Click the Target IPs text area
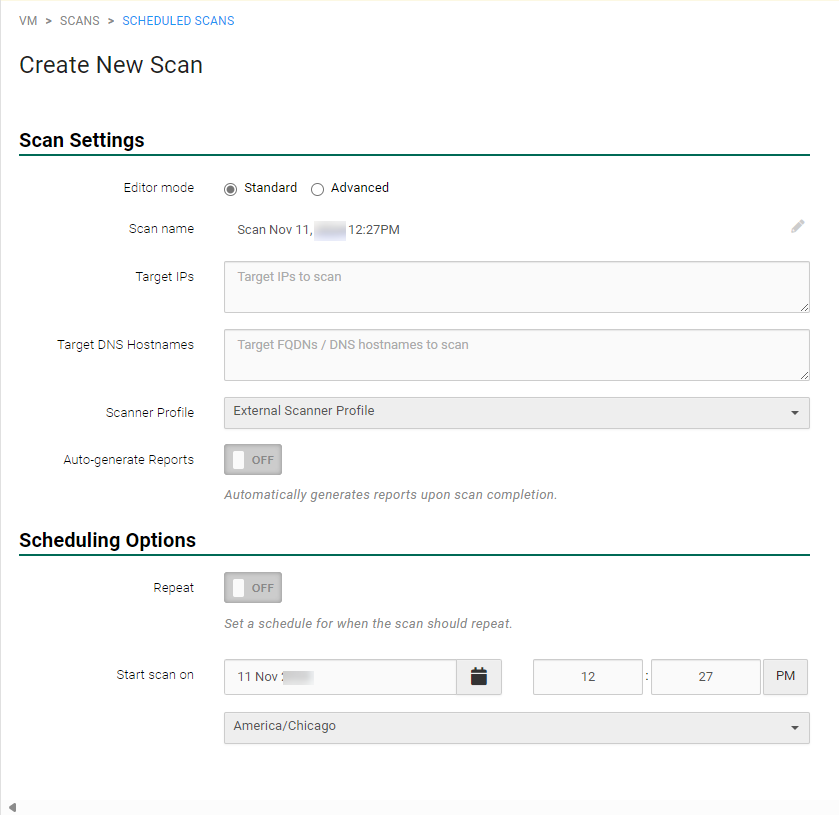The width and height of the screenshot is (839, 815). [x=516, y=287]
